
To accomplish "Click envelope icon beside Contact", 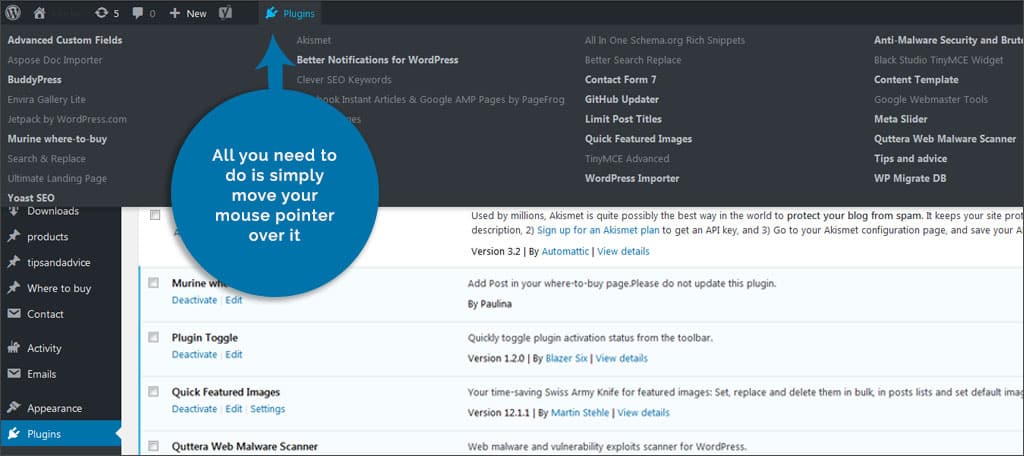I will coord(14,314).
